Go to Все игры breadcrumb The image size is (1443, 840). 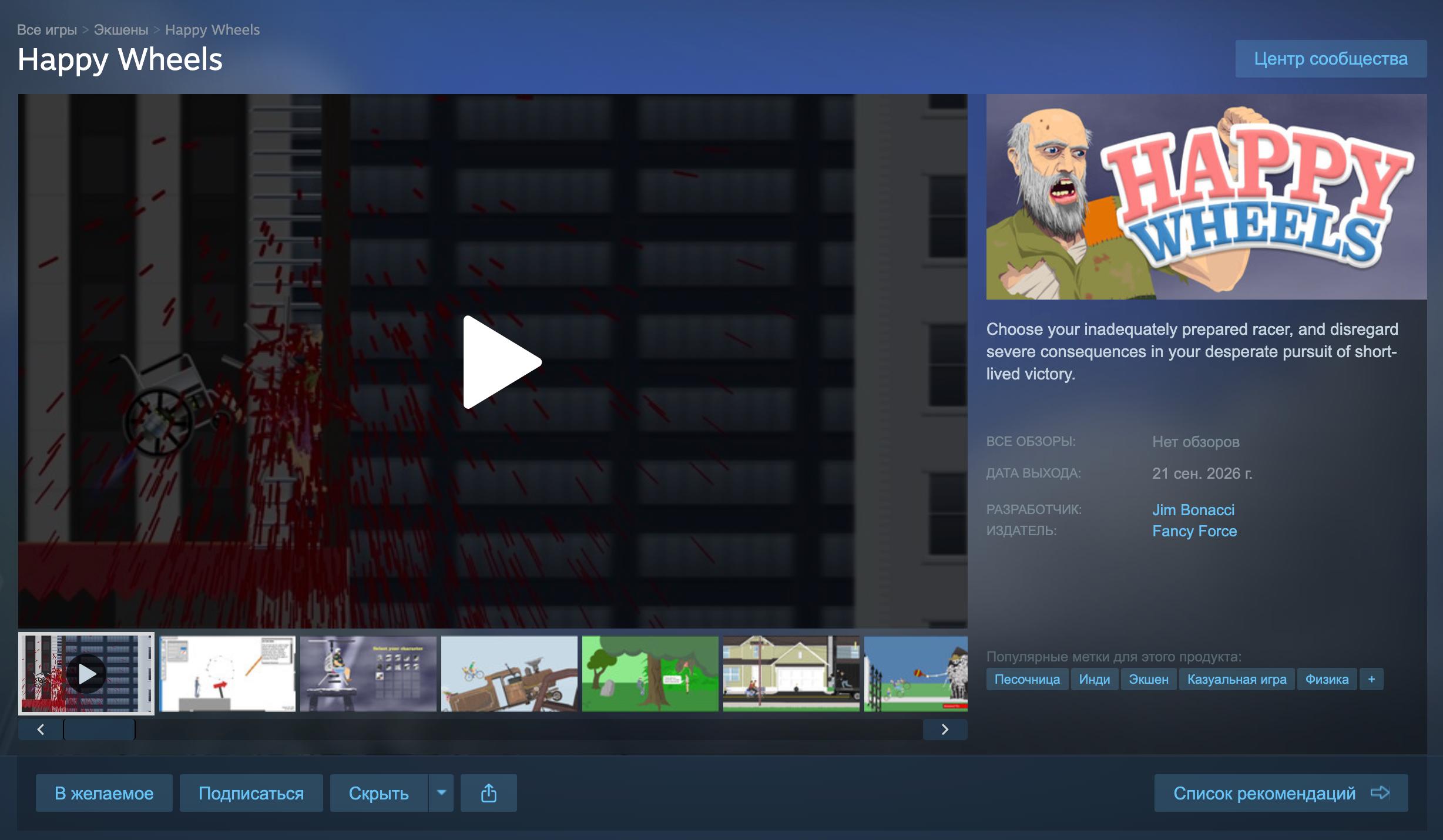pyautogui.click(x=47, y=30)
